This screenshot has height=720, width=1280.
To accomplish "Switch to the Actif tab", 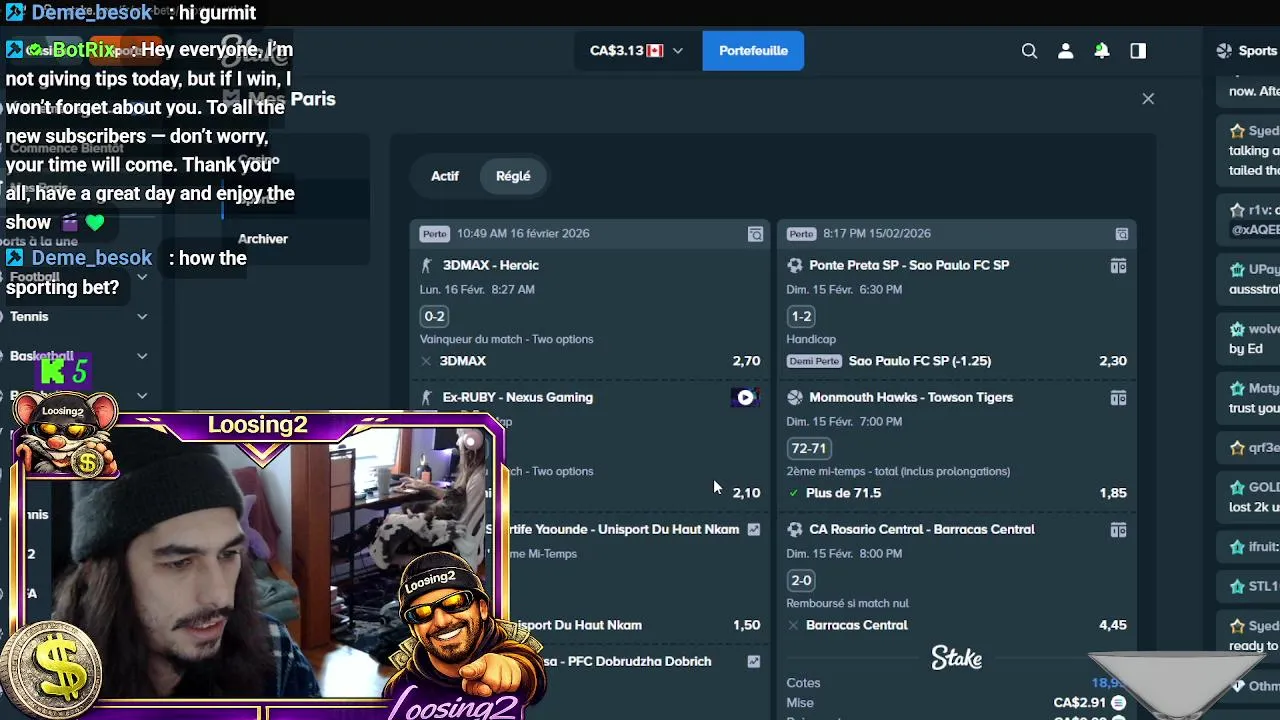I will 445,176.
